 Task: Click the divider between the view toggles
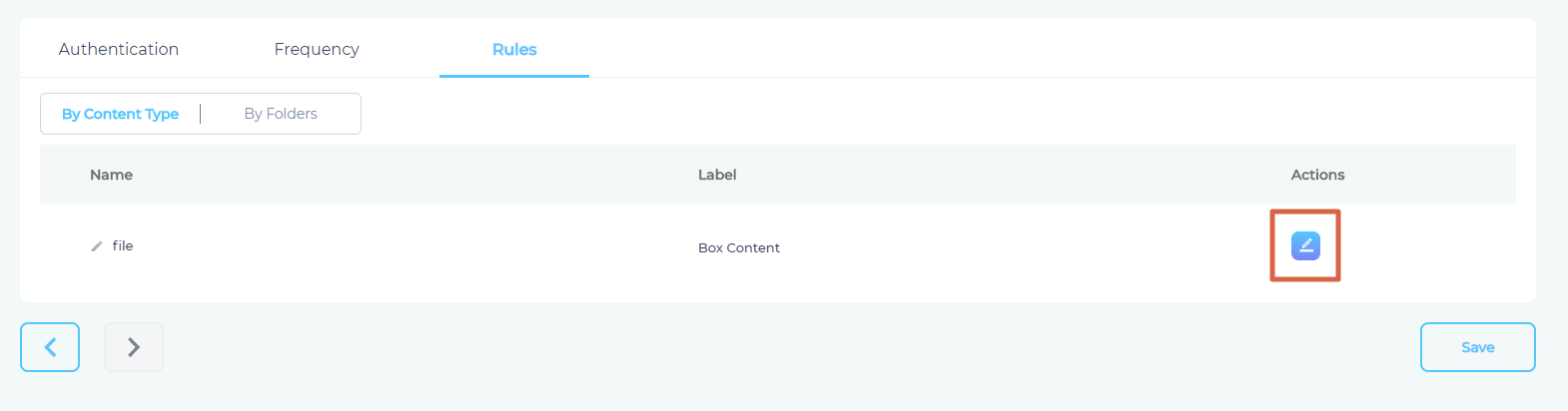pyautogui.click(x=201, y=114)
